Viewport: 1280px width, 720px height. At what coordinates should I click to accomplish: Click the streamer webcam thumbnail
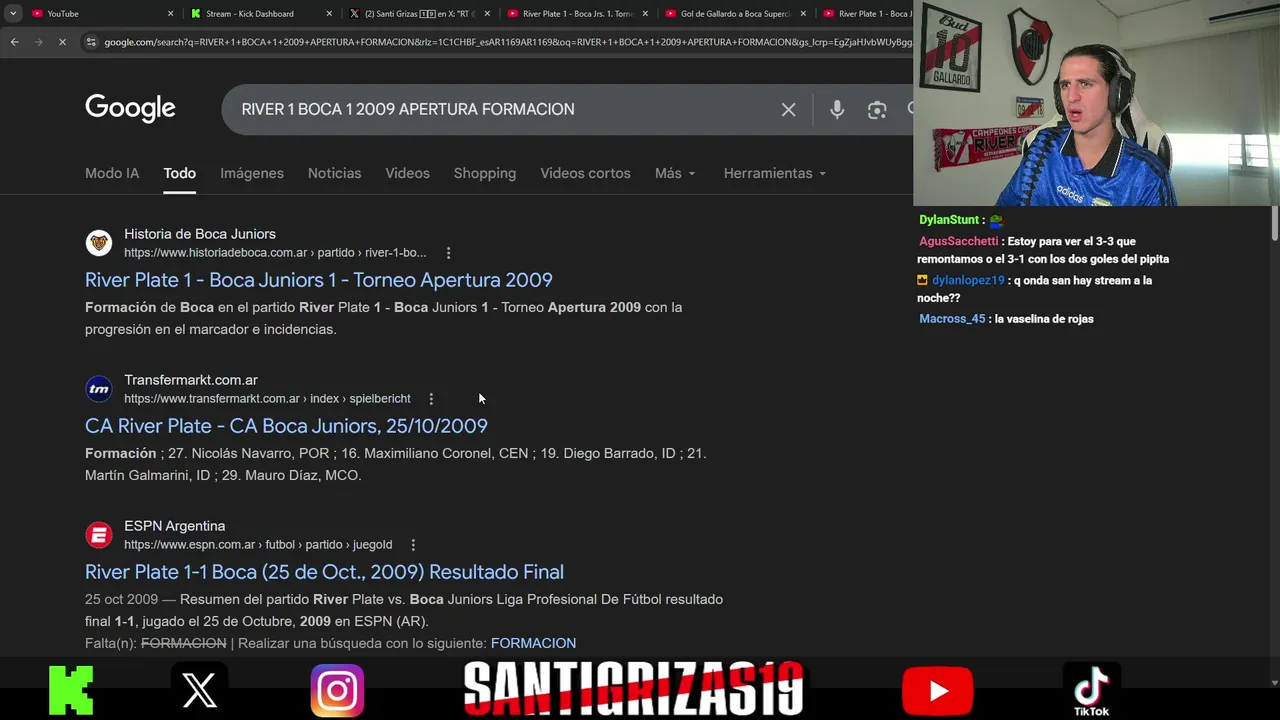(x=1096, y=103)
